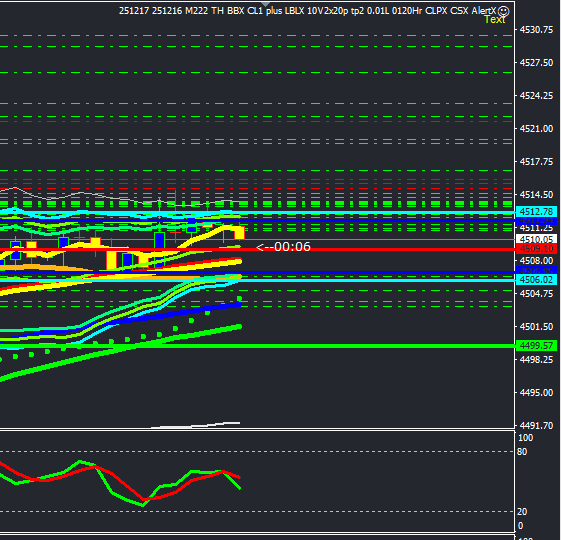Viewport: 561px width, 540px height.
Task: Click the Expert Advisor smiley face icon
Action: click(x=503, y=11)
